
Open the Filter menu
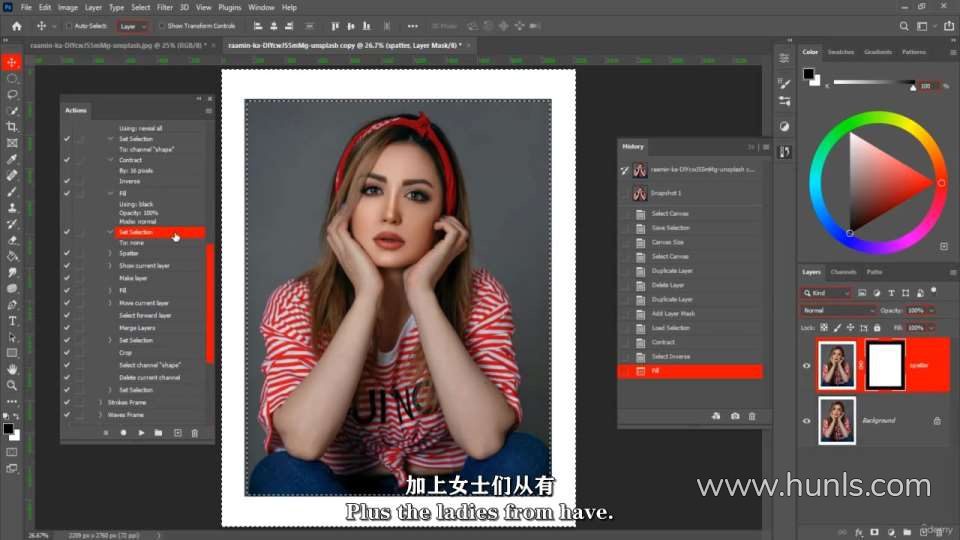tap(164, 7)
